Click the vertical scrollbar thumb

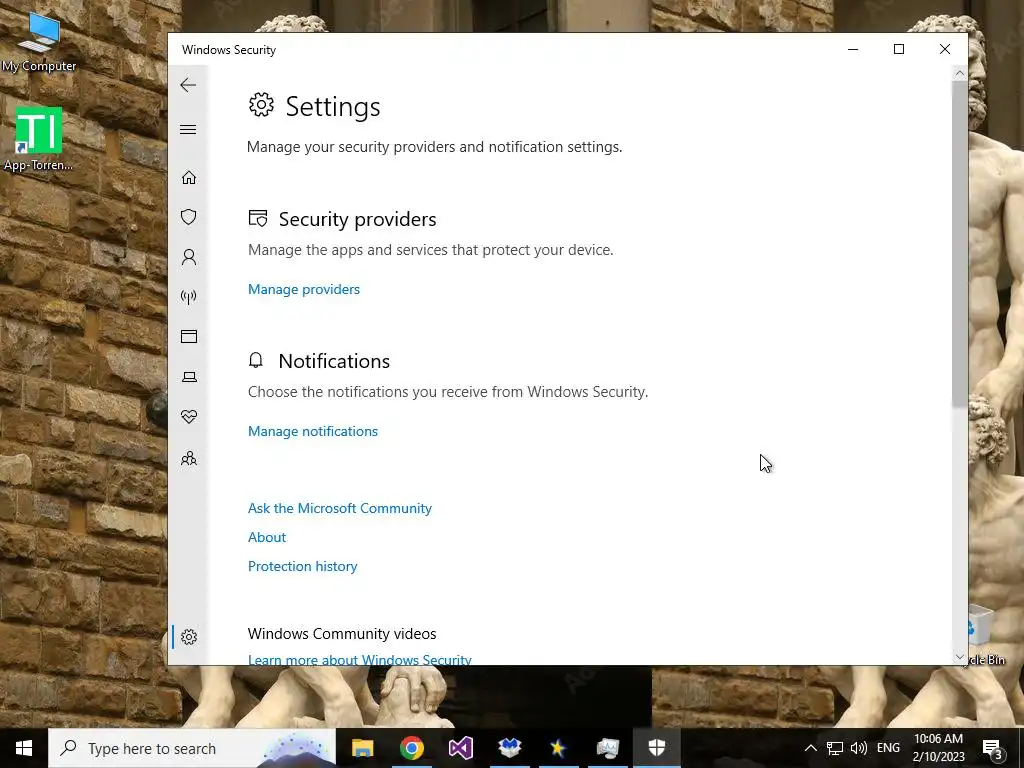pyautogui.click(x=959, y=245)
